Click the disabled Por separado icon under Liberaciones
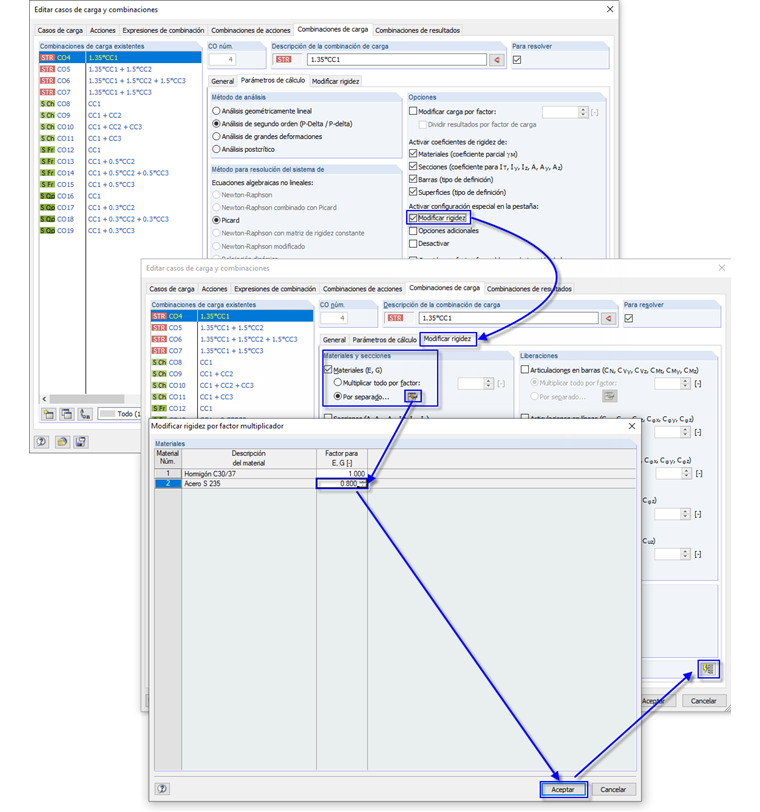This screenshot has height=812, width=760. (x=609, y=396)
